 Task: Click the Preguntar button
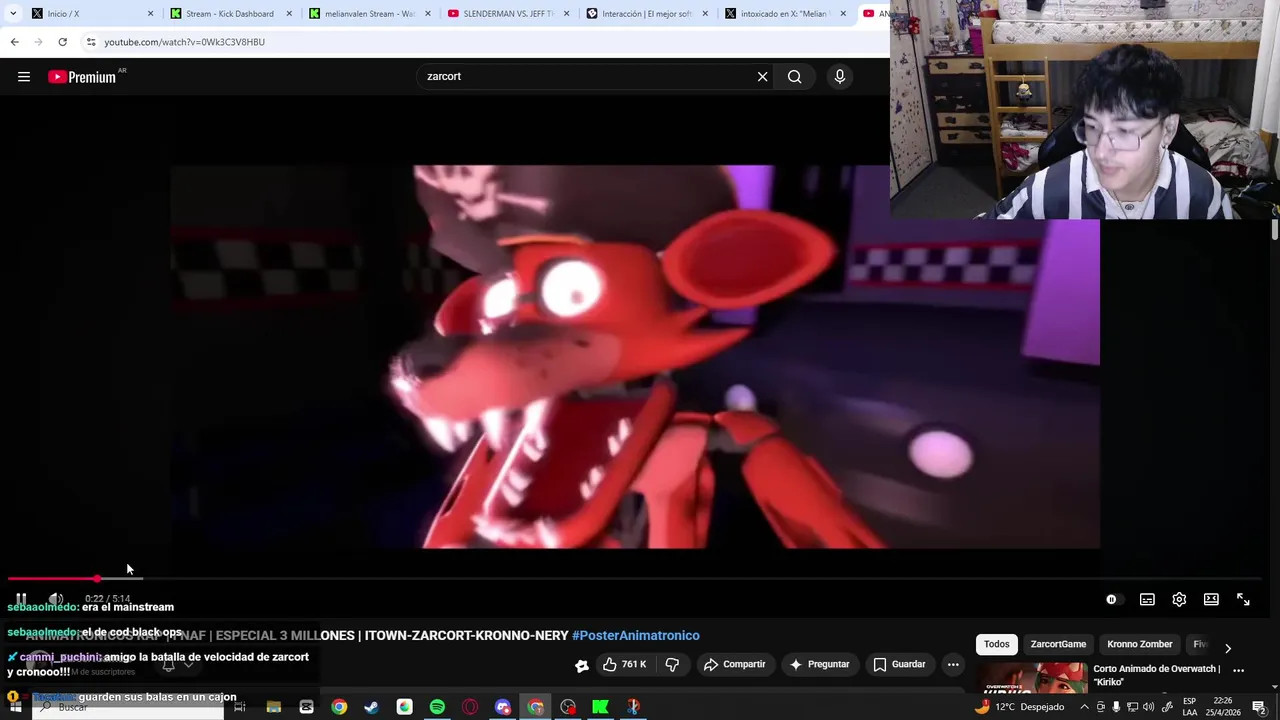tap(819, 664)
